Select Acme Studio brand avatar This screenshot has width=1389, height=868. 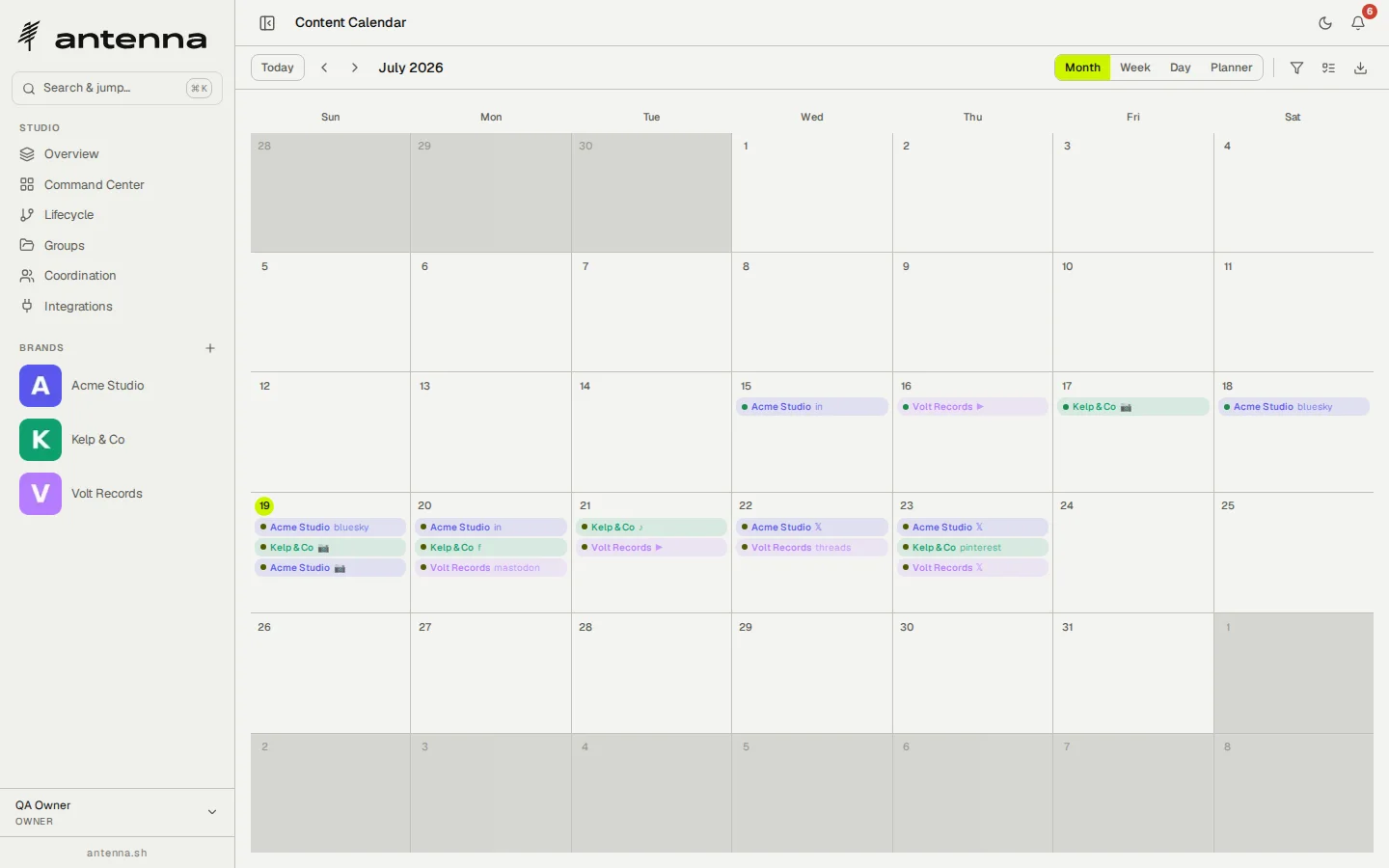(41, 386)
